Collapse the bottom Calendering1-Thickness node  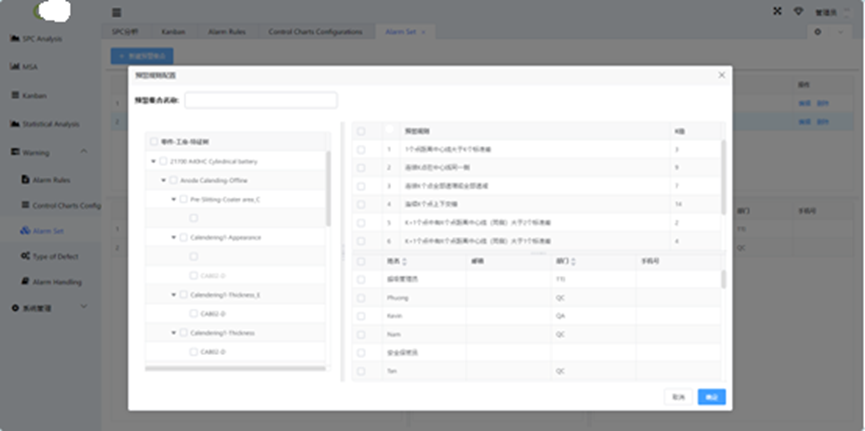click(x=174, y=333)
